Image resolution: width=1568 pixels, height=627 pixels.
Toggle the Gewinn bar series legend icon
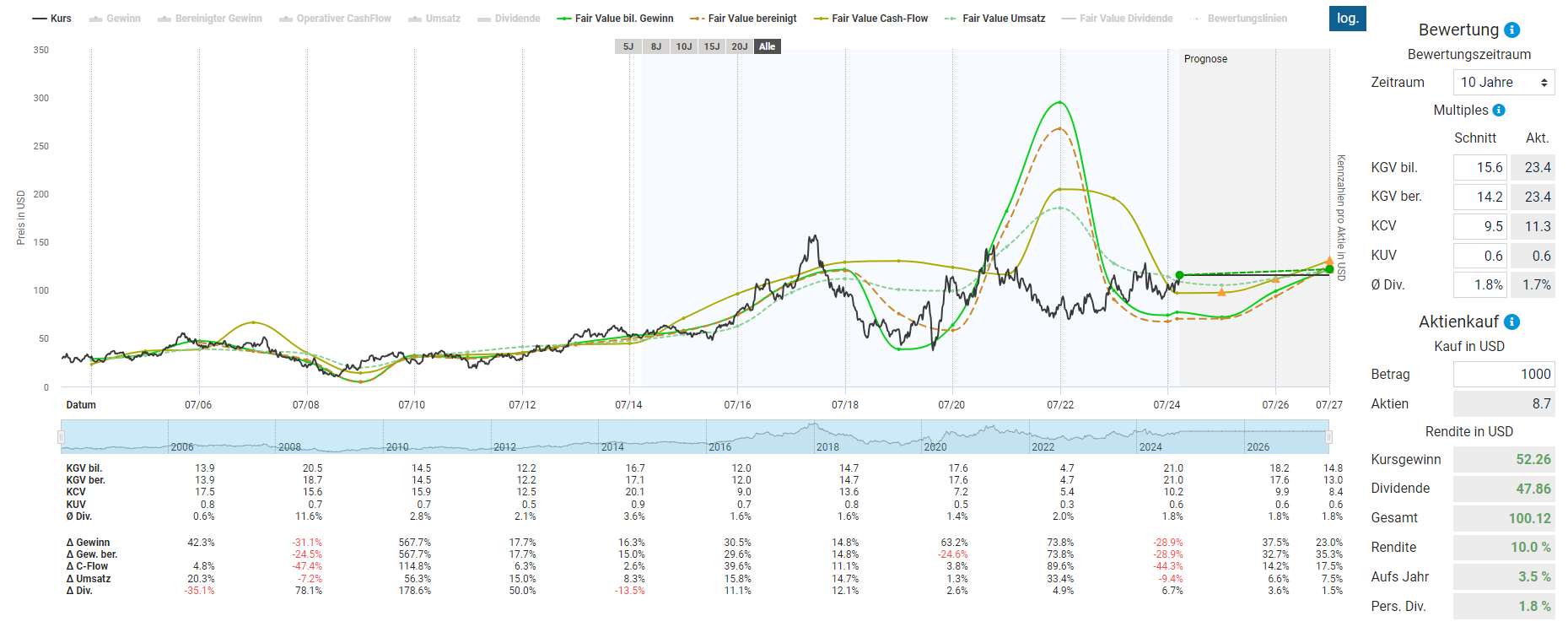coord(96,19)
